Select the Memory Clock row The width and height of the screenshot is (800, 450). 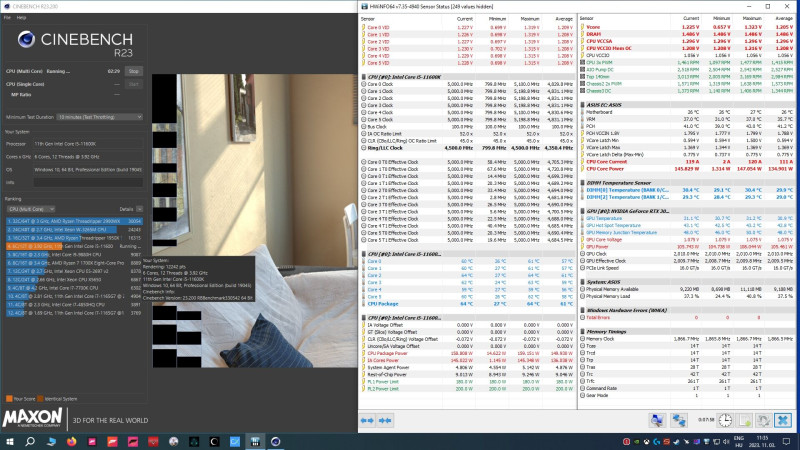[x=687, y=339]
